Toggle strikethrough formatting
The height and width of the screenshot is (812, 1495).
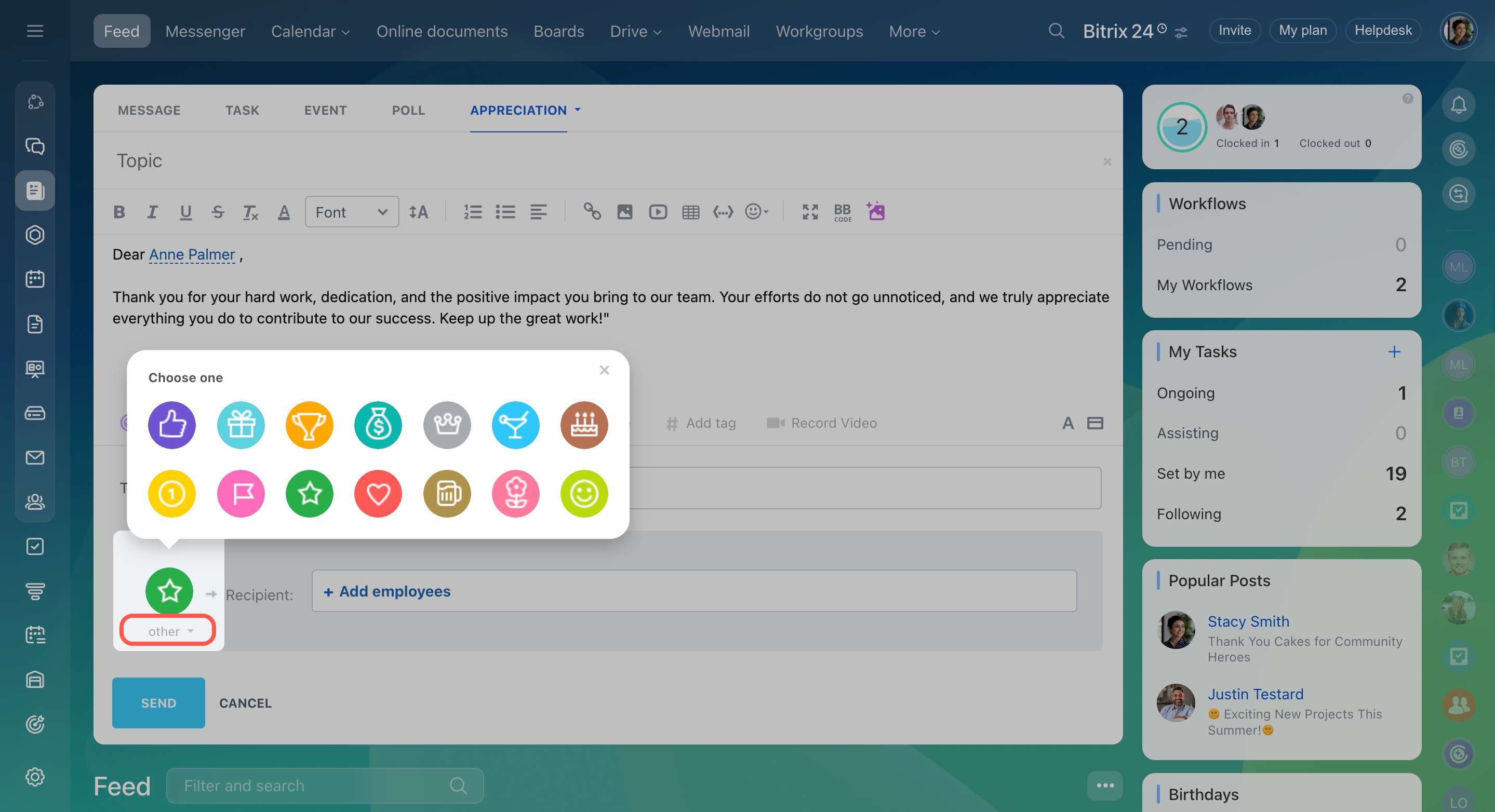click(218, 212)
